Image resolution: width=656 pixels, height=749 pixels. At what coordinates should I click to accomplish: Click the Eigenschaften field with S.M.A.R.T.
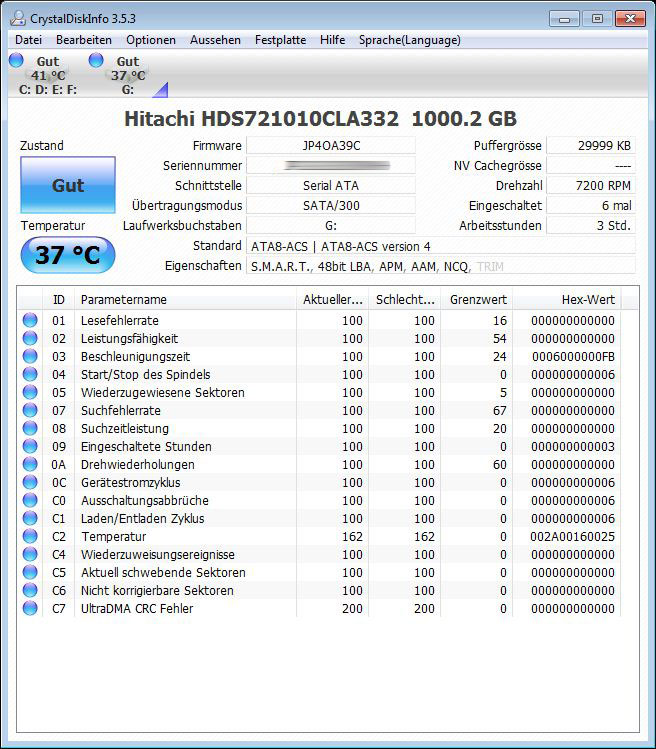pyautogui.click(x=441, y=267)
